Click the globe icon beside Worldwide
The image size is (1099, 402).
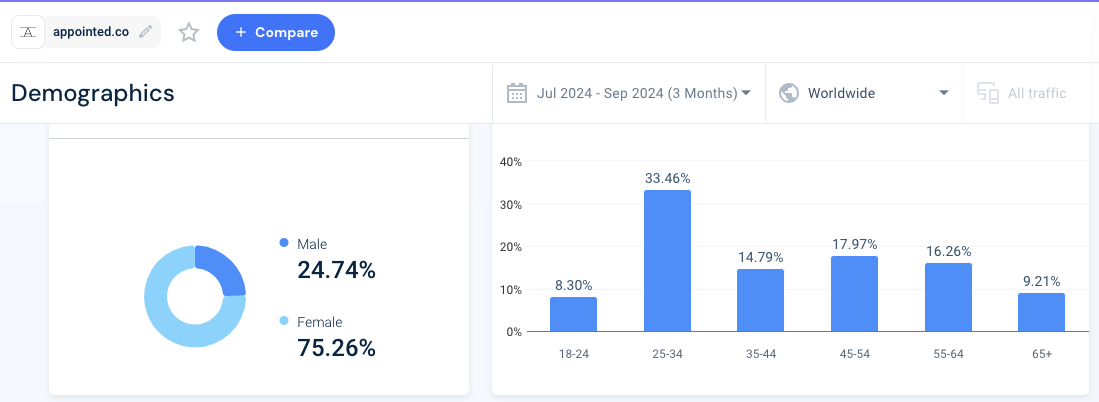click(789, 93)
